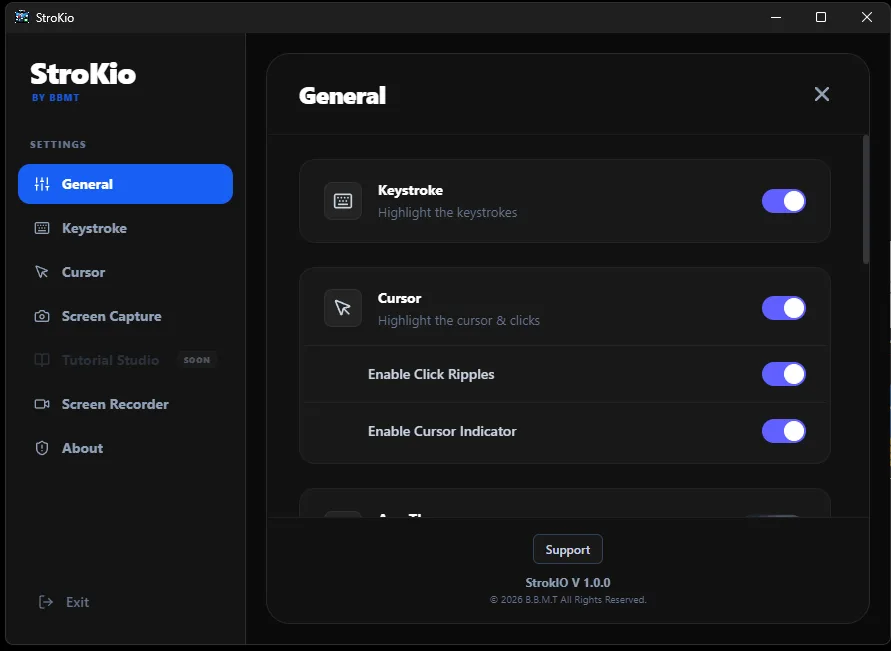The image size is (891, 651).
Task: Click the 'StrokIO V 1.0.0' version text
Action: click(x=568, y=583)
